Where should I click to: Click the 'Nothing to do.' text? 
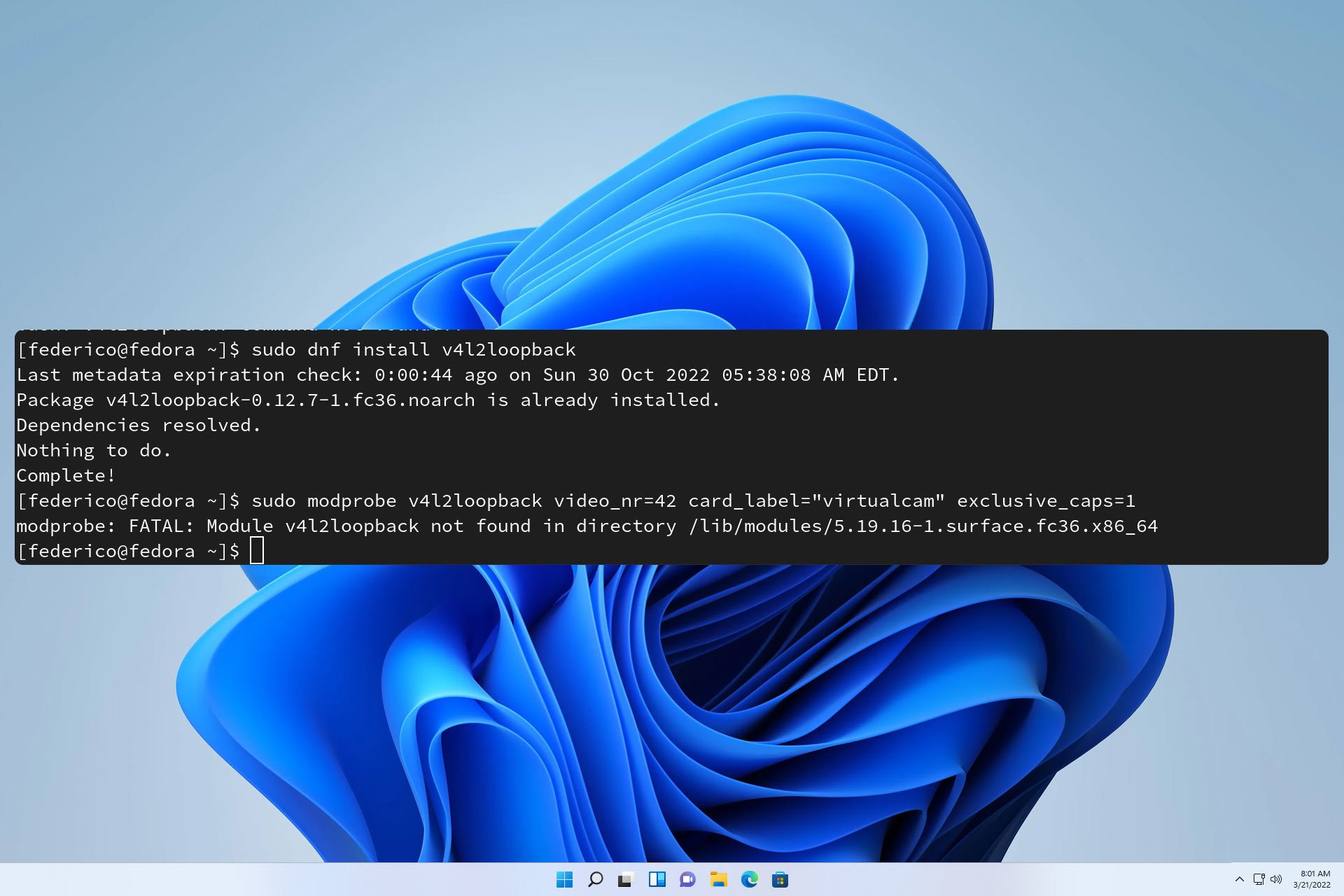coord(93,450)
